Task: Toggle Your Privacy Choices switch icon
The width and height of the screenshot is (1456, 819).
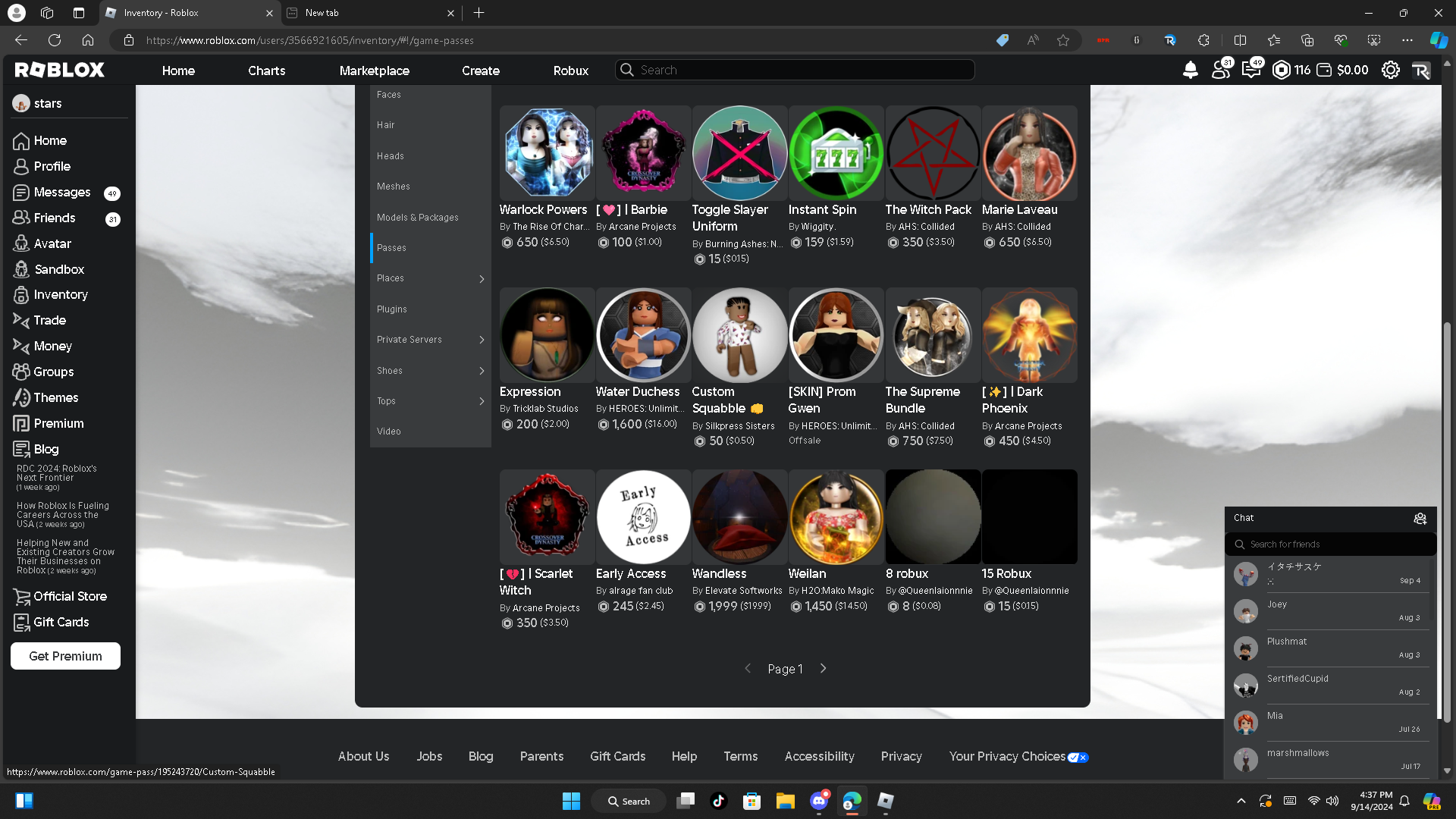Action: tap(1078, 757)
